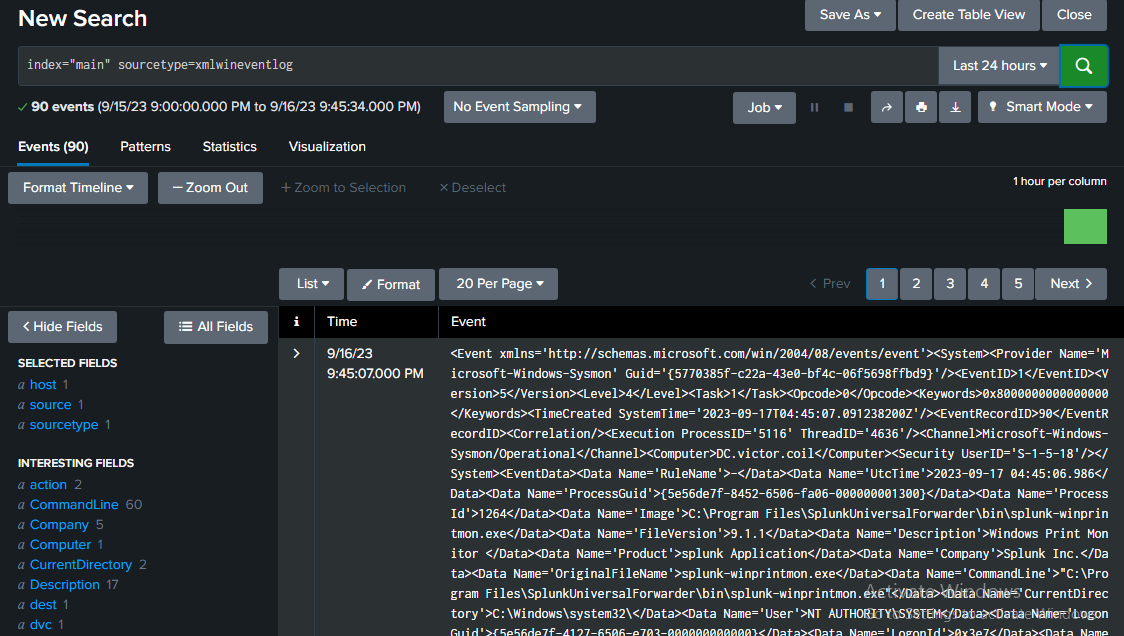The width and height of the screenshot is (1124, 636).
Task: Switch to the Visualization tab
Action: tap(327, 147)
